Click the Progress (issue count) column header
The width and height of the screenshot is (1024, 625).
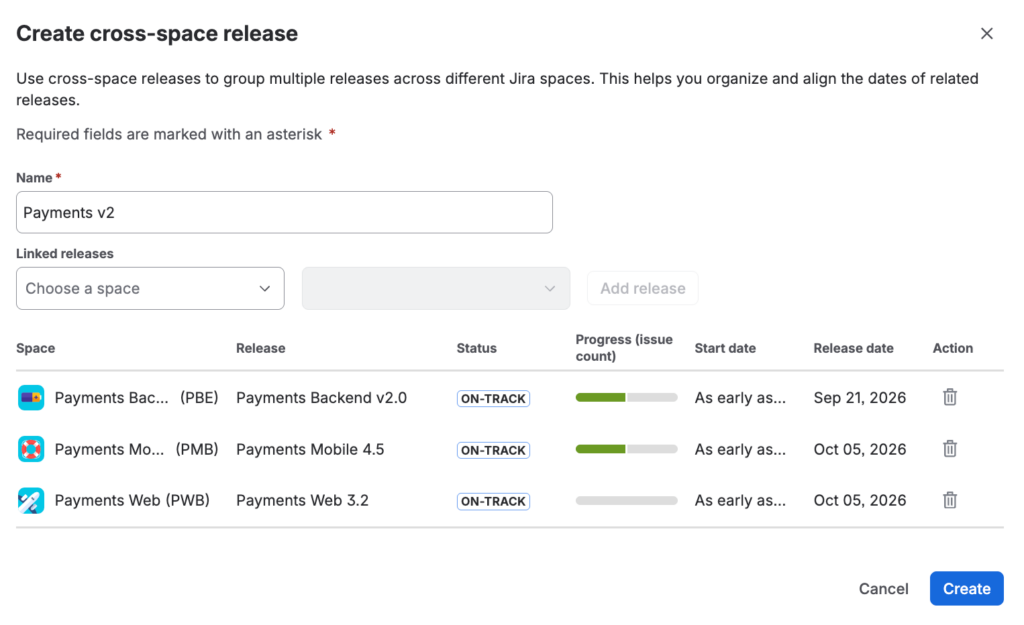point(624,347)
